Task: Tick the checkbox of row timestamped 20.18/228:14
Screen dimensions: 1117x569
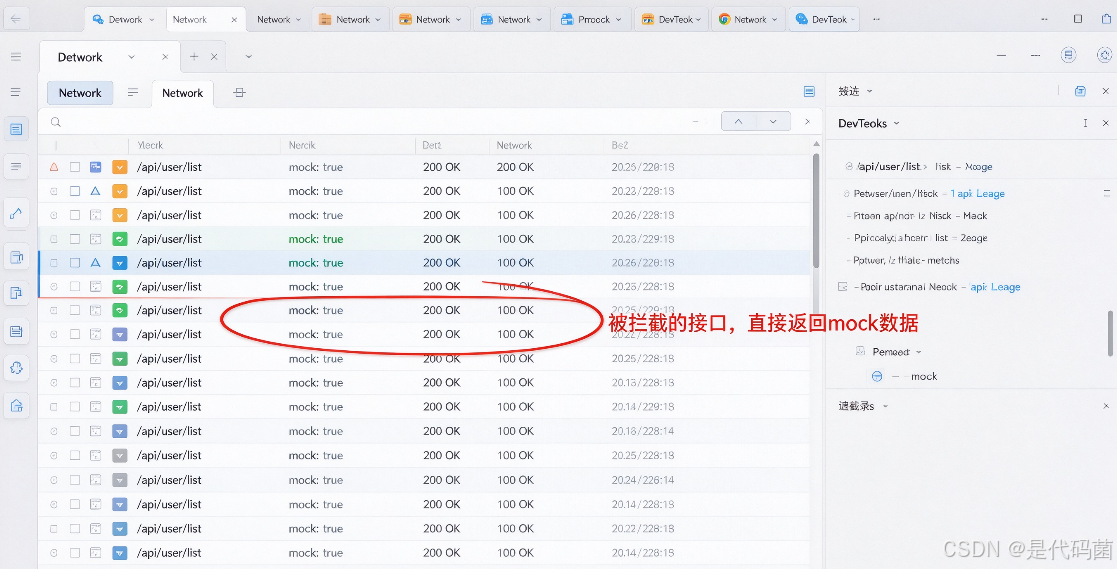Action: (x=75, y=431)
